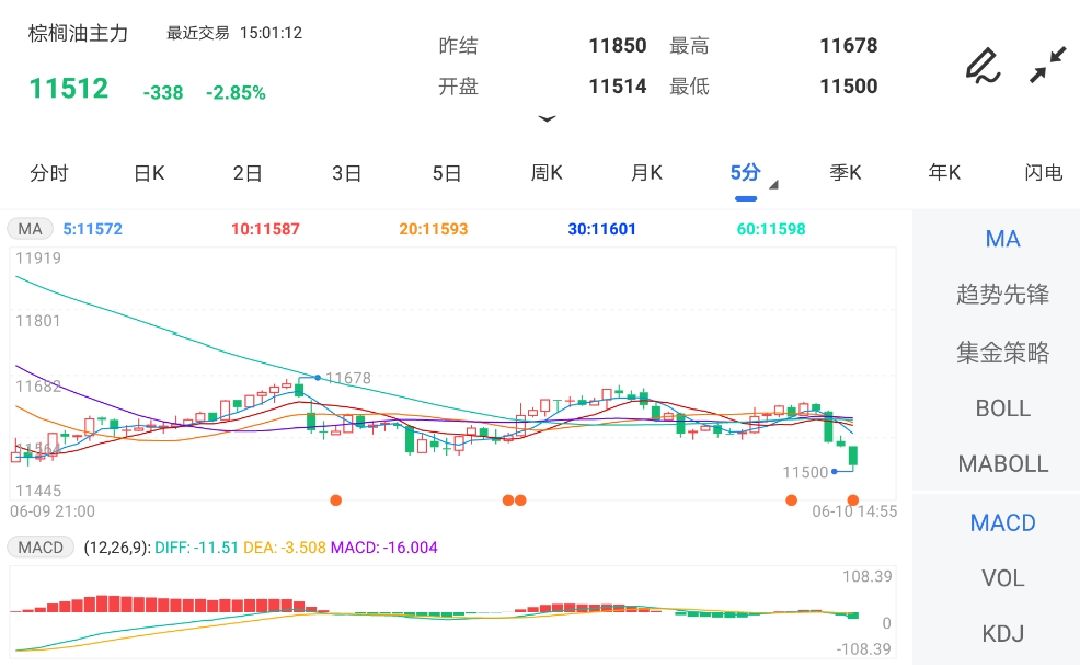
Task: Click the MA indicator label pill
Action: (30, 229)
